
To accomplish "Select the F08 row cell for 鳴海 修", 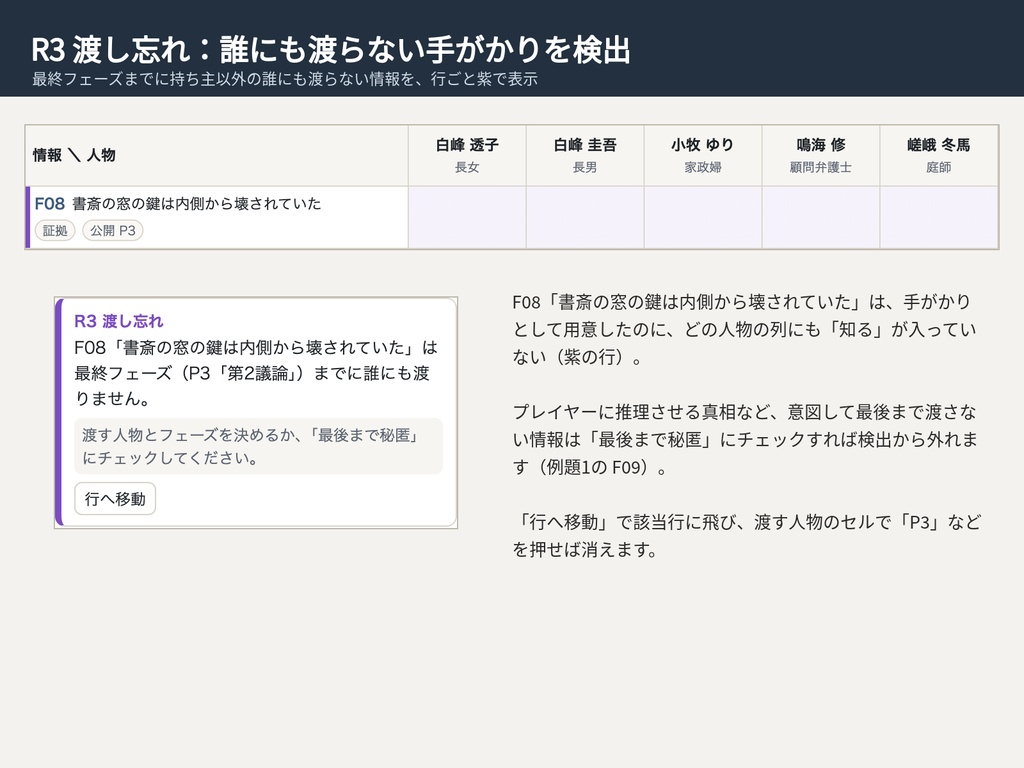I will pos(821,217).
